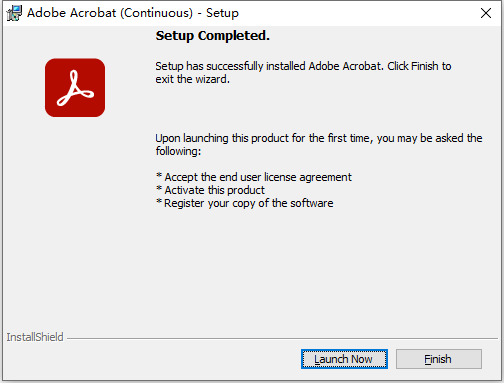Screen dimensions: 504x383
Task: Click the Adobe Acrobat red logo
Action: pyautogui.click(x=75, y=88)
